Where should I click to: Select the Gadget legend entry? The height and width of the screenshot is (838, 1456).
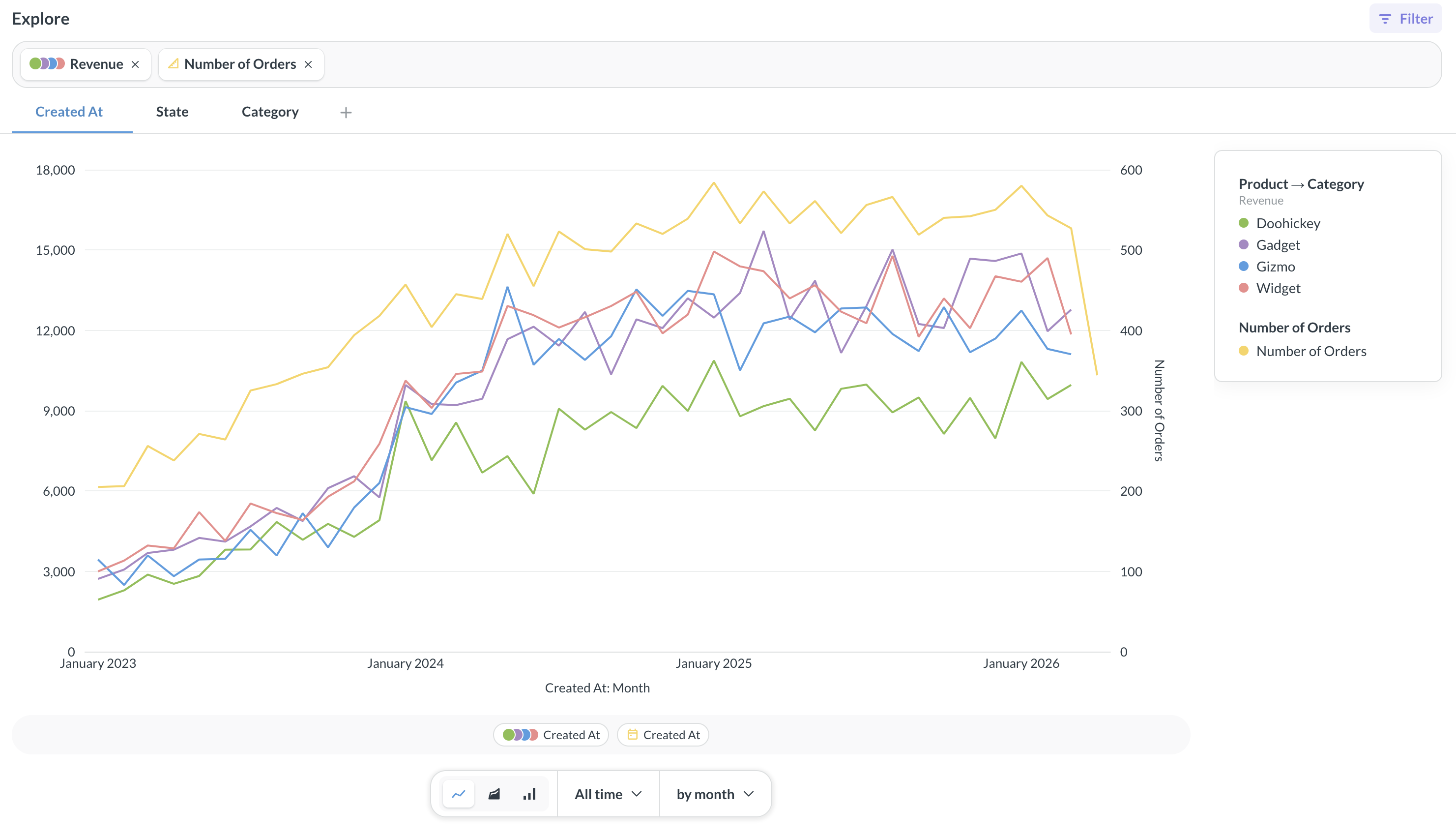[x=1278, y=244]
